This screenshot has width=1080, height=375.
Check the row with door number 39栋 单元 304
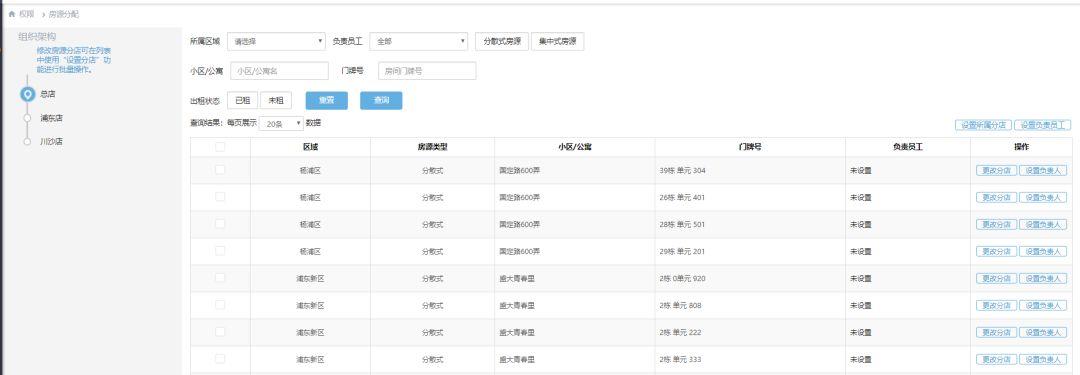click(x=220, y=170)
